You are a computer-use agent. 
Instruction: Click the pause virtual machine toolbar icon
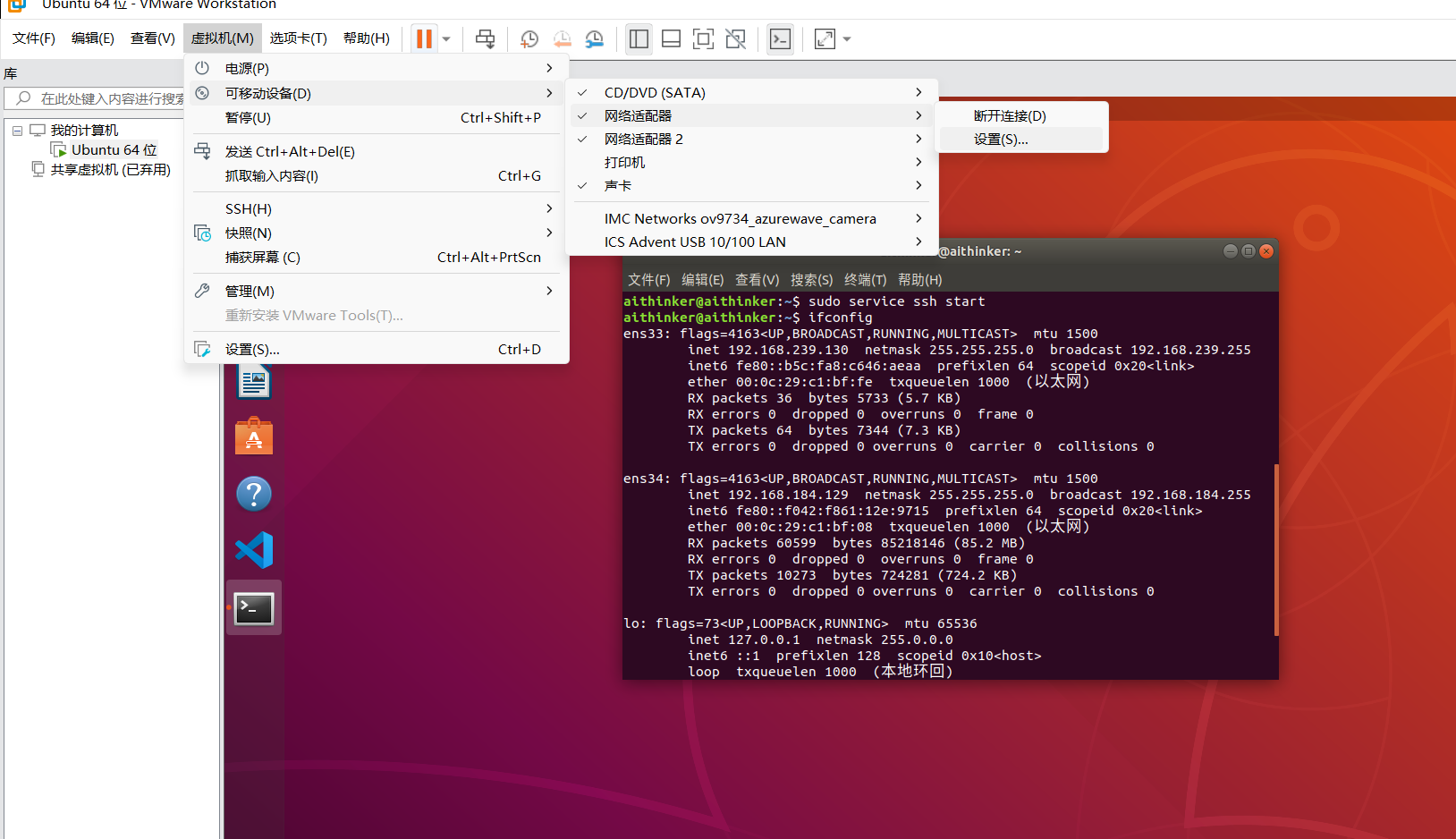point(424,38)
